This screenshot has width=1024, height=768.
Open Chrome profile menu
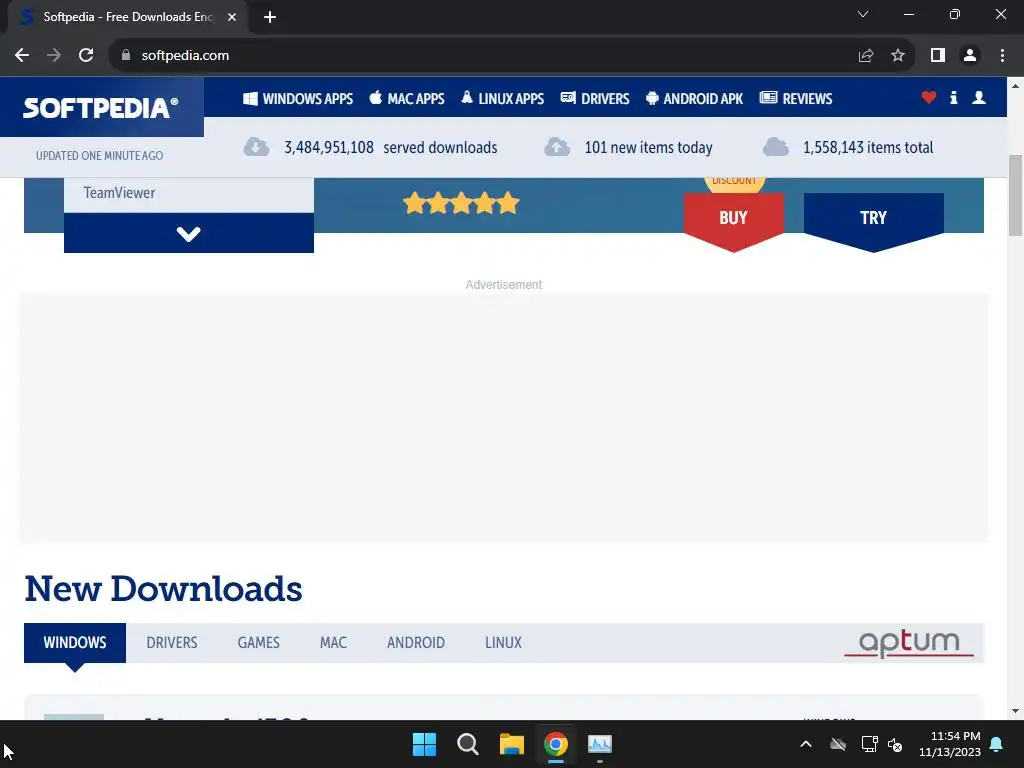pyautogui.click(x=970, y=56)
